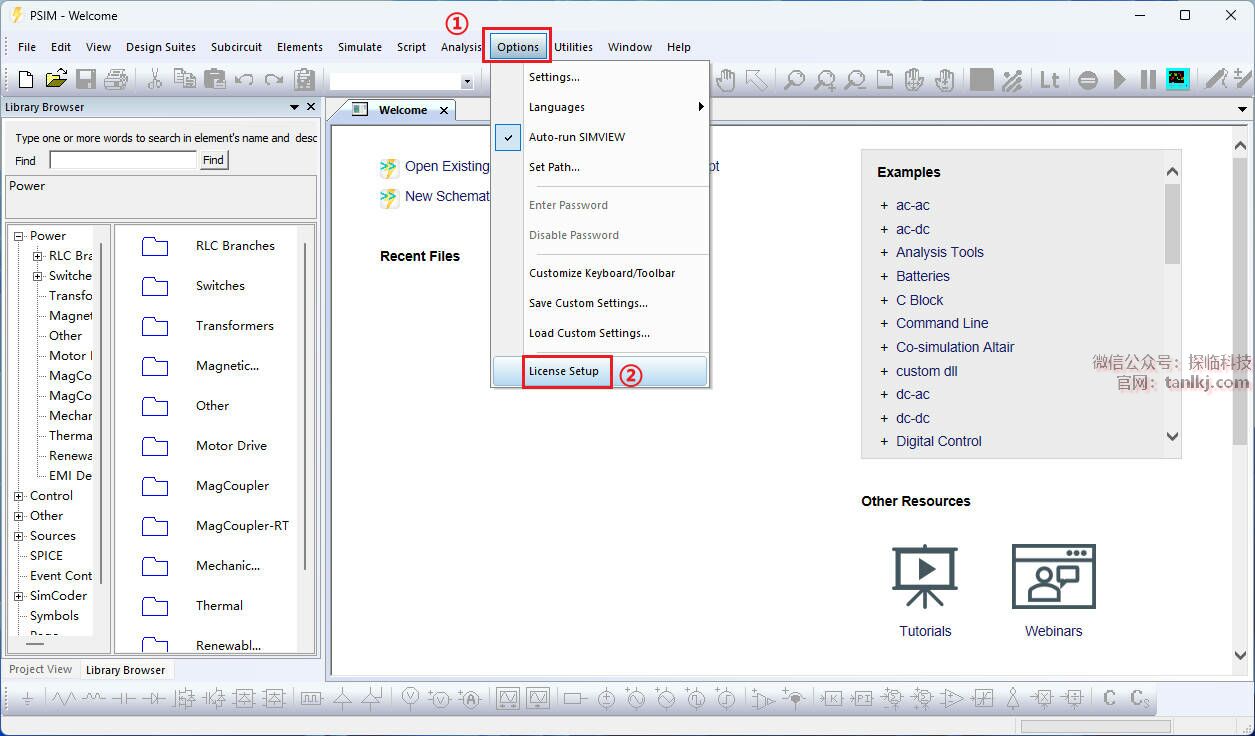This screenshot has width=1255, height=736.
Task: Click the hand pan tool icon
Action: click(726, 79)
